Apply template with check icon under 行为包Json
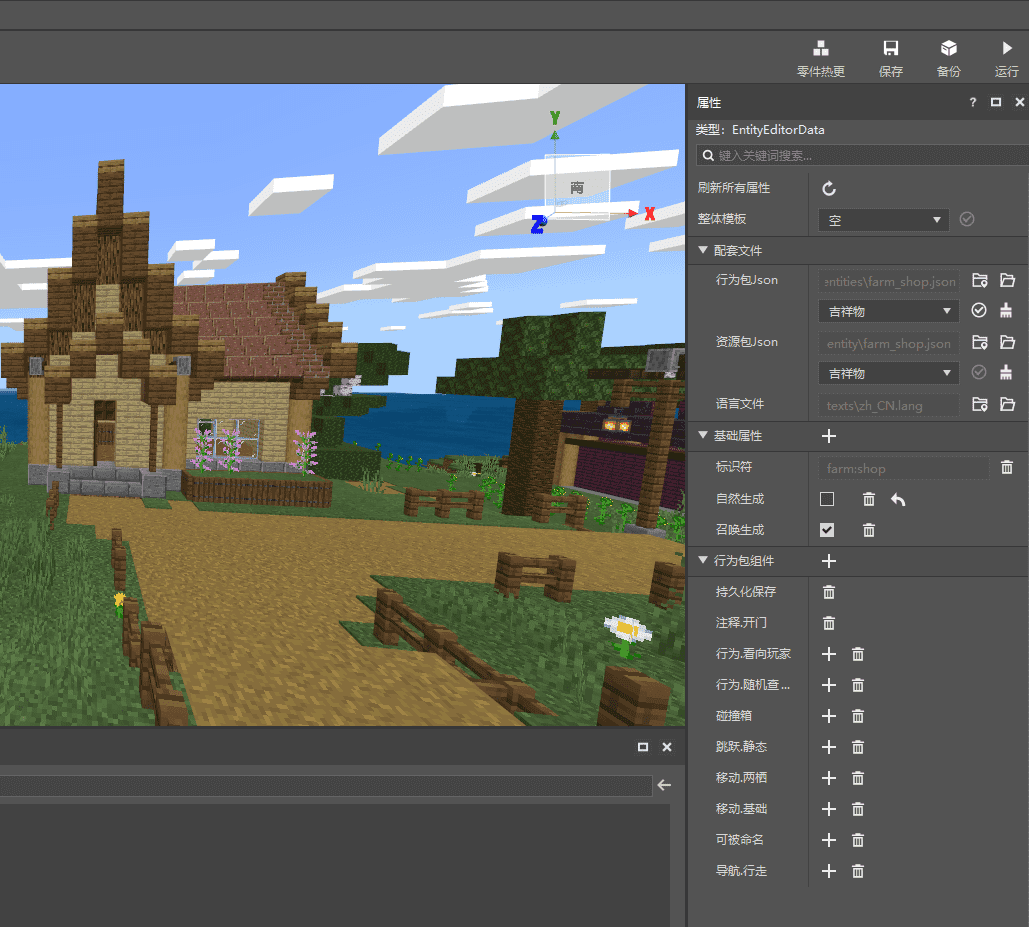 point(978,310)
